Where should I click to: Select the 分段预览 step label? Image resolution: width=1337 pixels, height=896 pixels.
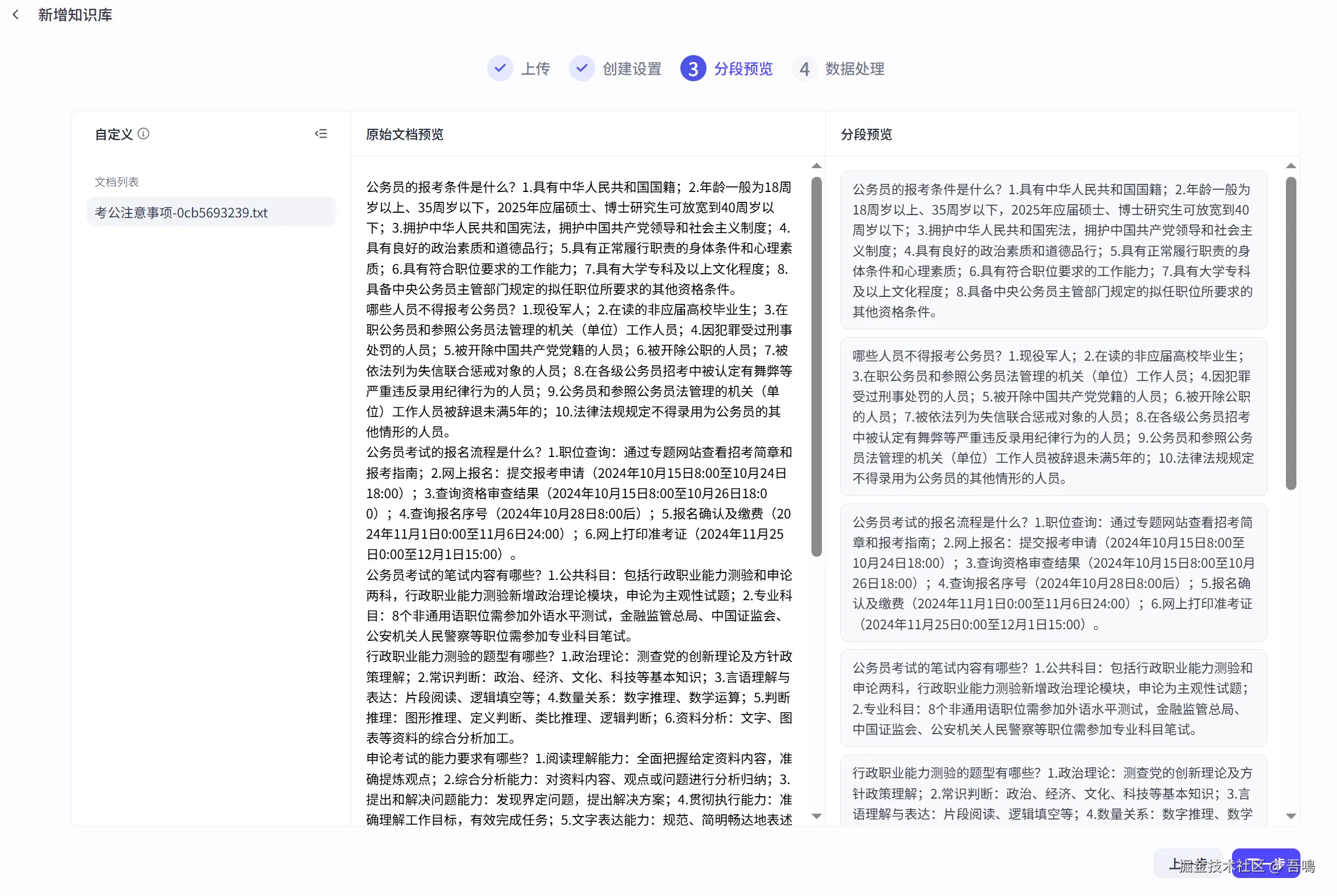(x=743, y=68)
